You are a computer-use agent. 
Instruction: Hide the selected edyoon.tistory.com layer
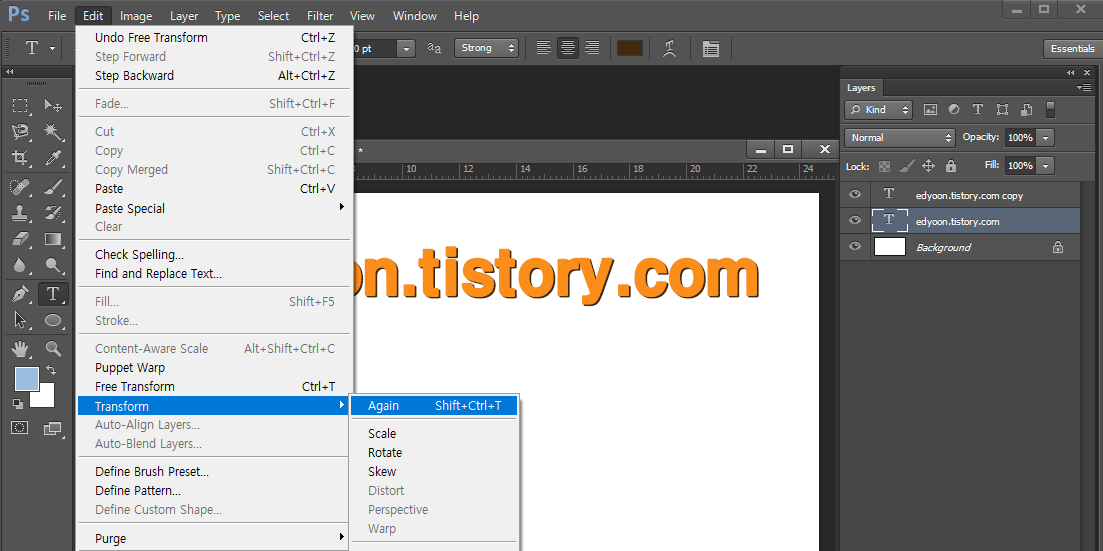coord(855,221)
